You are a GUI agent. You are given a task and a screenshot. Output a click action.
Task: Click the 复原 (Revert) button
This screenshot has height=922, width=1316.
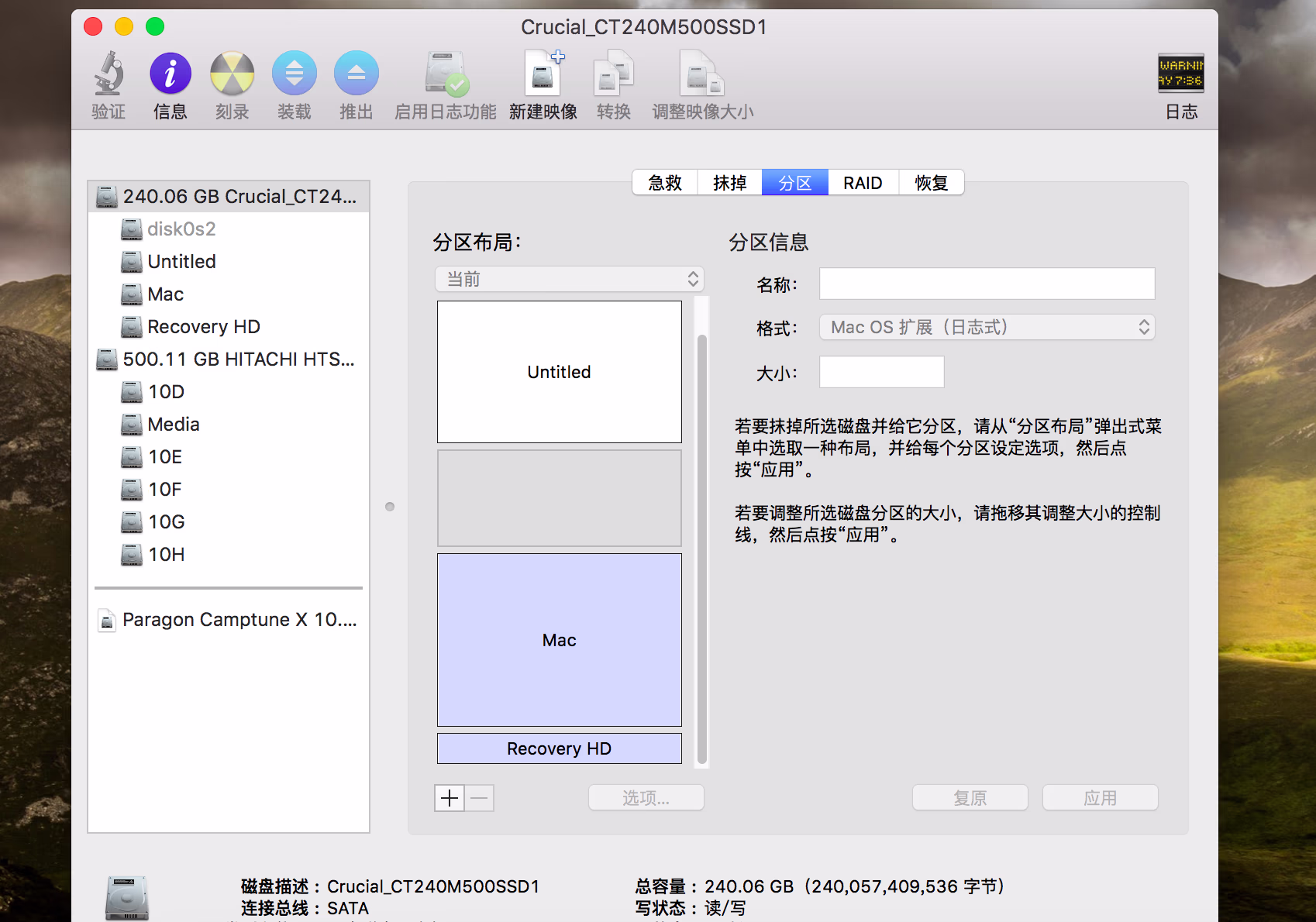pyautogui.click(x=970, y=797)
